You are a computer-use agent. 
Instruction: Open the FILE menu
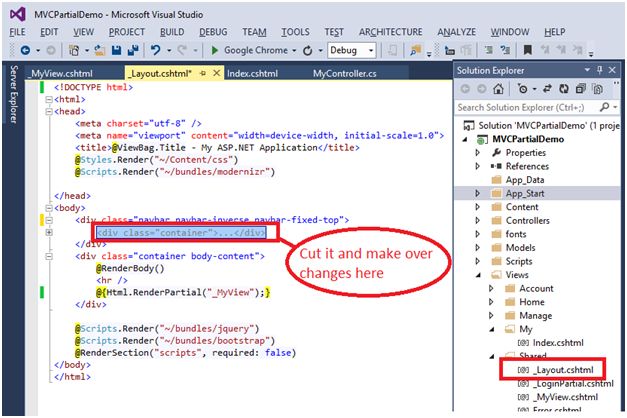pyautogui.click(x=17, y=32)
